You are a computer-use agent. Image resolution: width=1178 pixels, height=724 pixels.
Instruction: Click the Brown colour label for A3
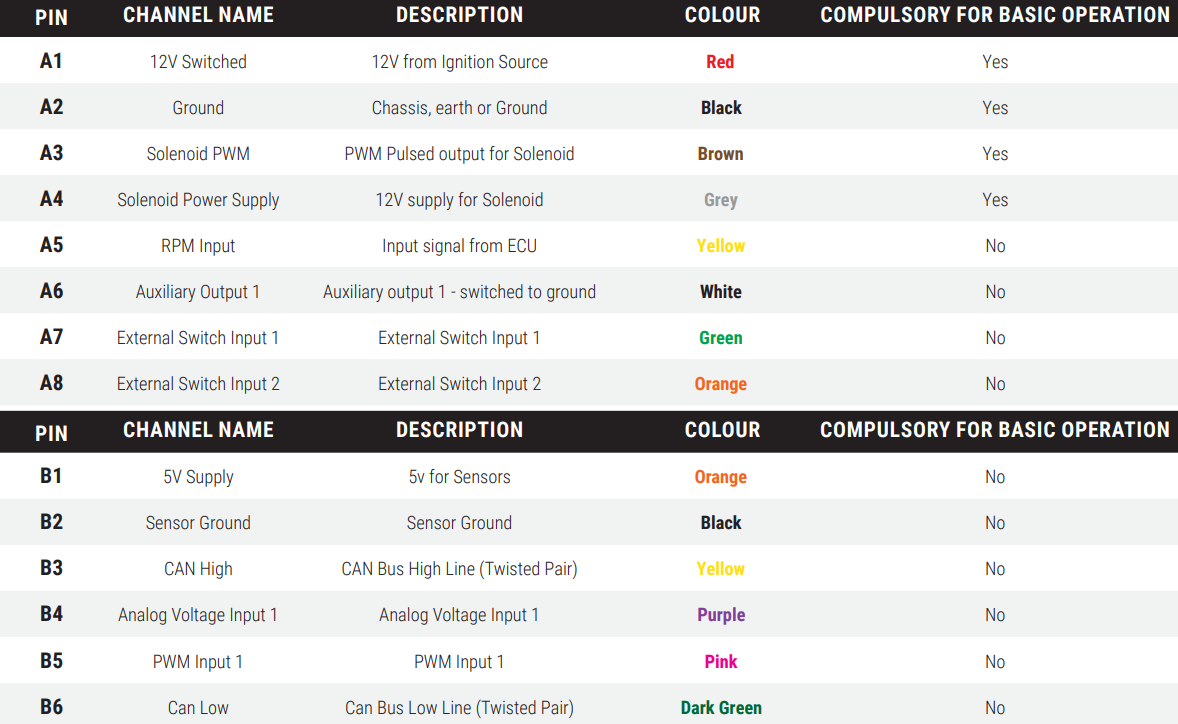[x=720, y=154]
